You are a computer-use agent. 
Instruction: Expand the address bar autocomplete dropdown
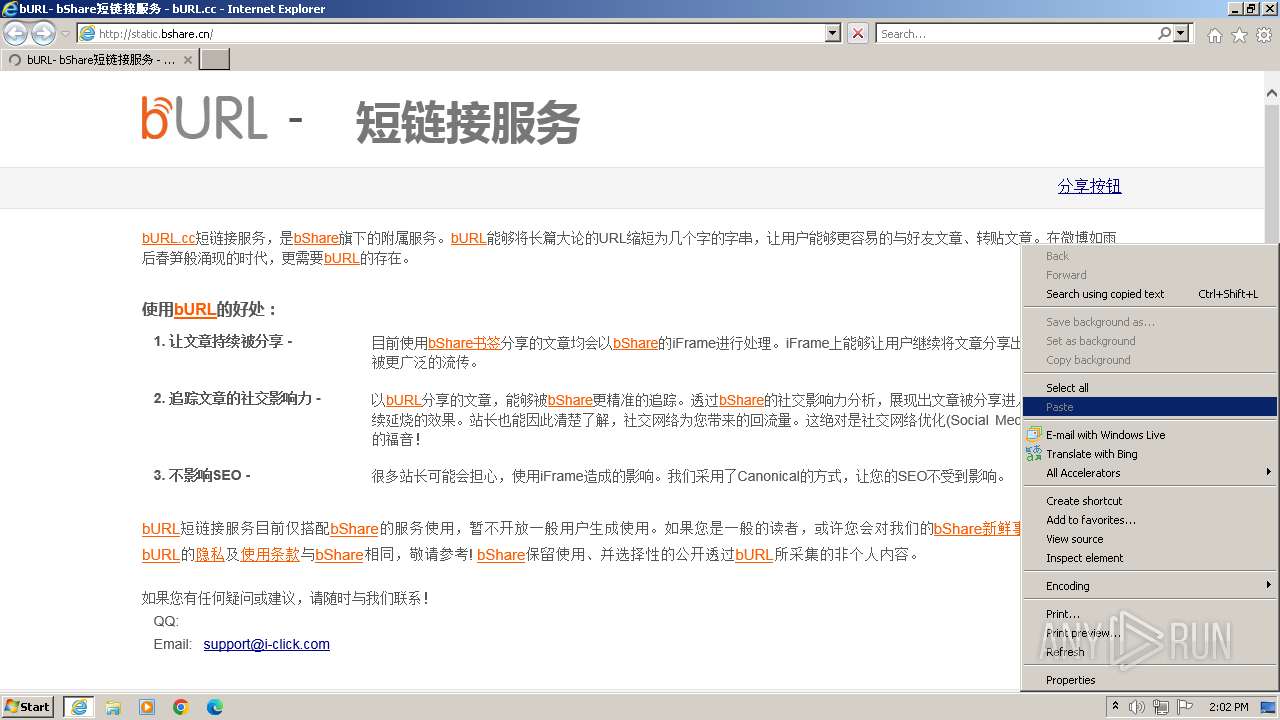(833, 33)
